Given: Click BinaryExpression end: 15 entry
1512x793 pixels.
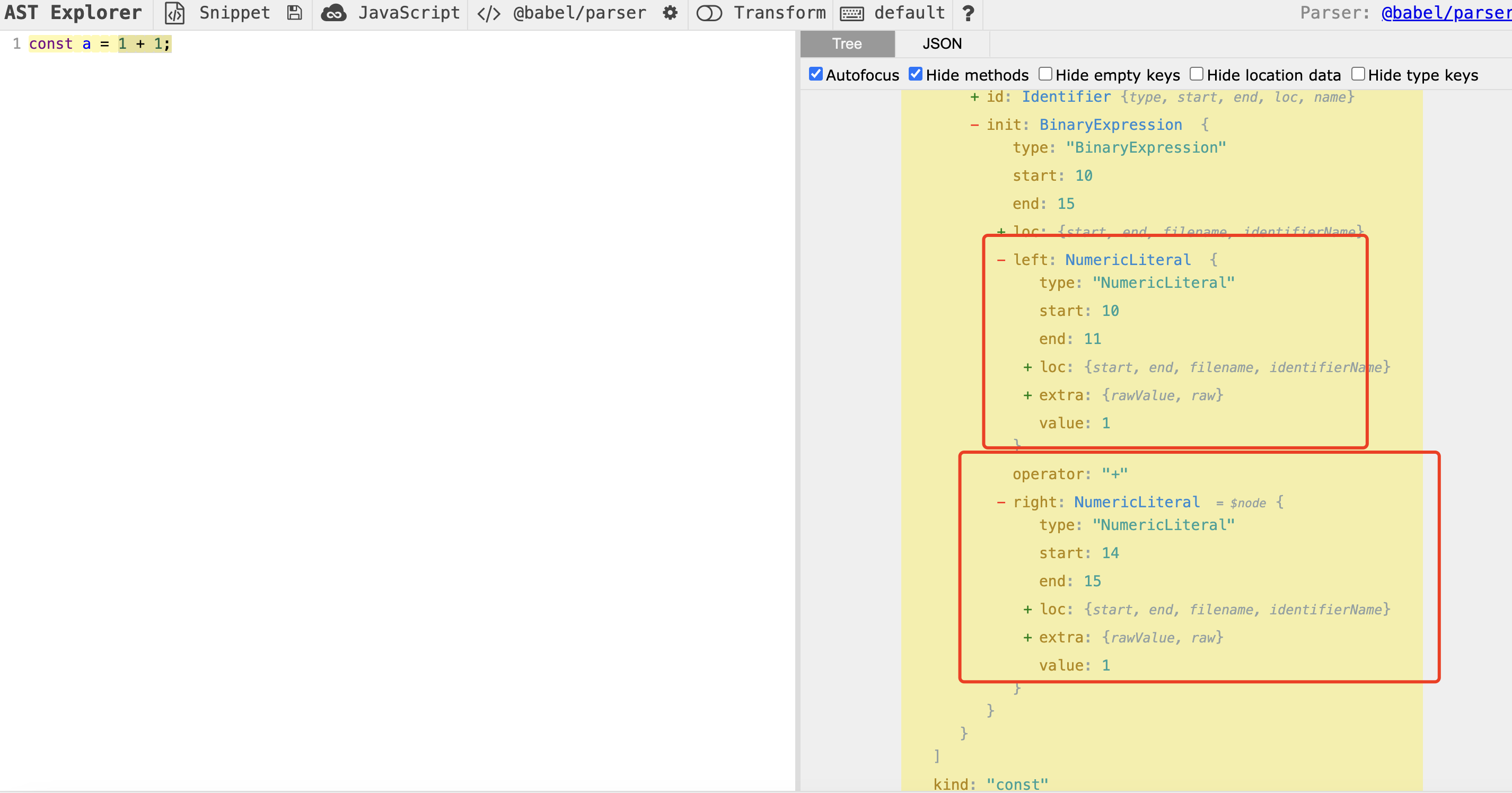Looking at the screenshot, I should [x=1043, y=204].
